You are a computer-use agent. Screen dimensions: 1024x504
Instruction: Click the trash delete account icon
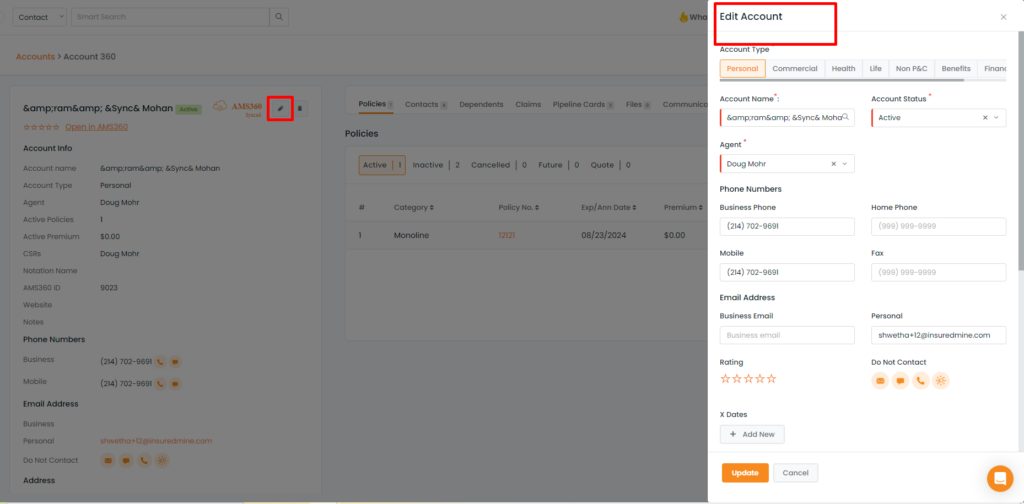pyautogui.click(x=300, y=108)
